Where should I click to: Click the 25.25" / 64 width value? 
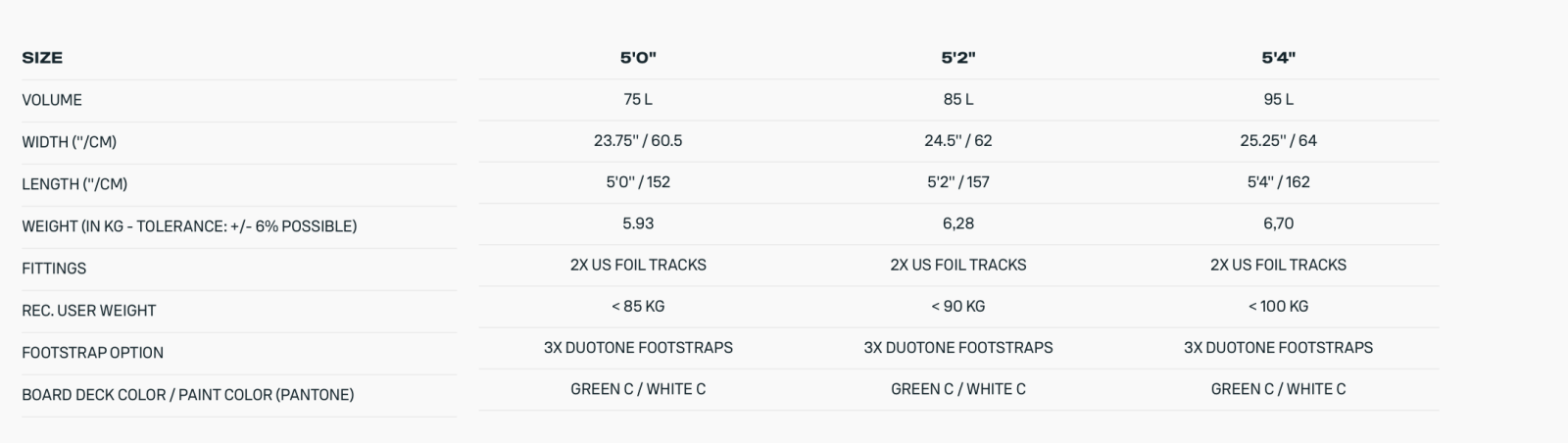coord(1278,141)
